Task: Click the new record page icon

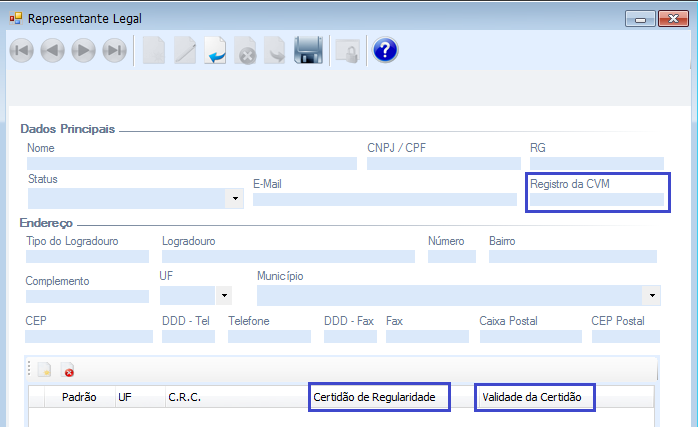Action: click(154, 50)
